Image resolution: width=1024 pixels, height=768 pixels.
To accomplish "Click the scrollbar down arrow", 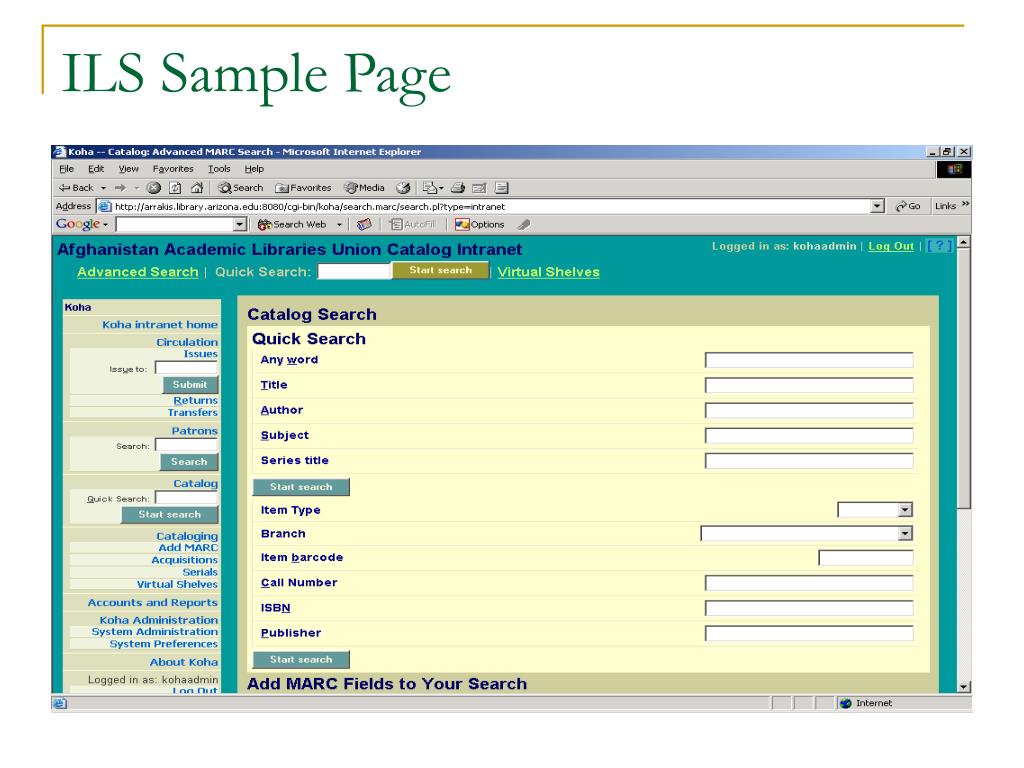I will pos(964,686).
